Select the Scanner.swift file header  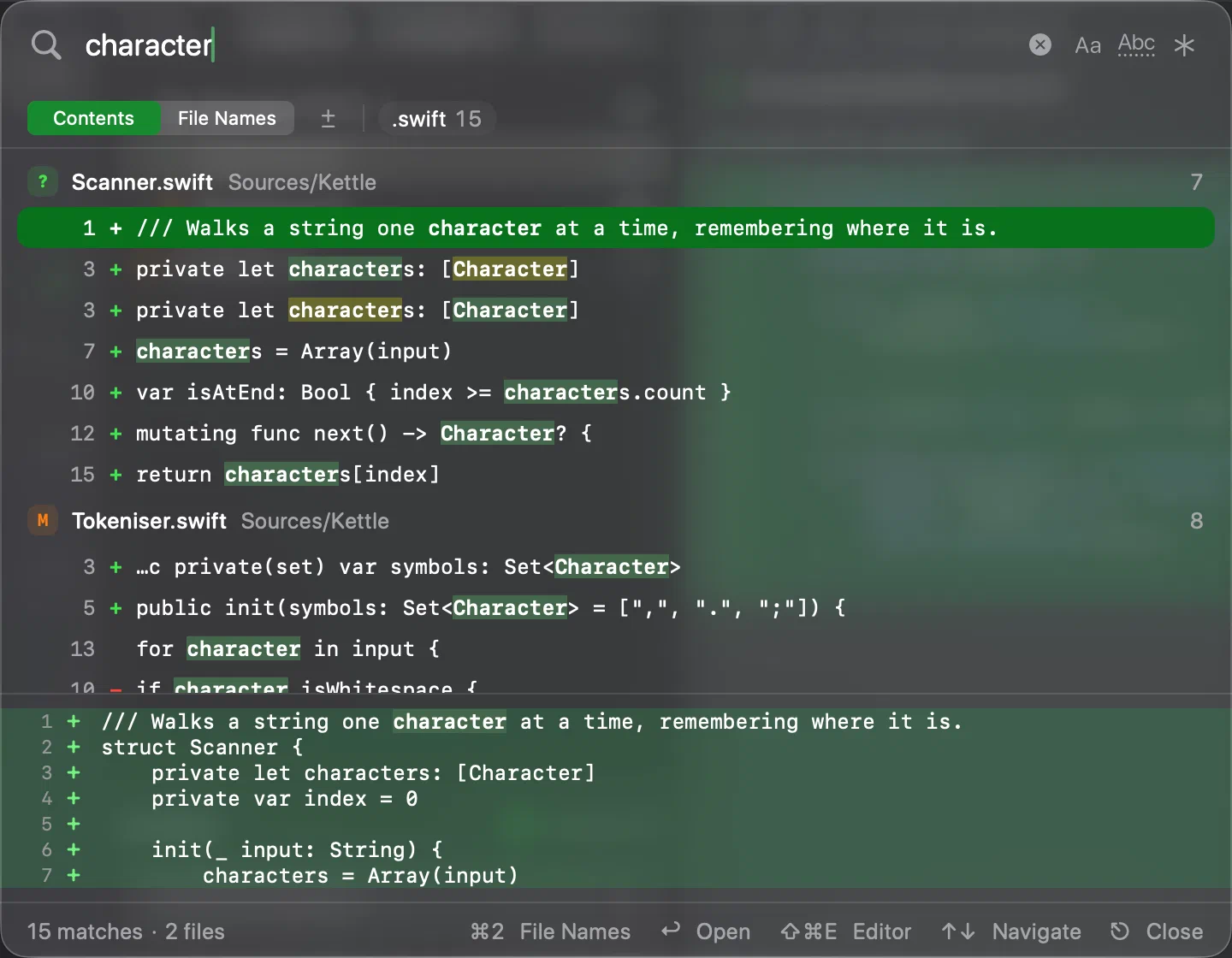coord(616,182)
